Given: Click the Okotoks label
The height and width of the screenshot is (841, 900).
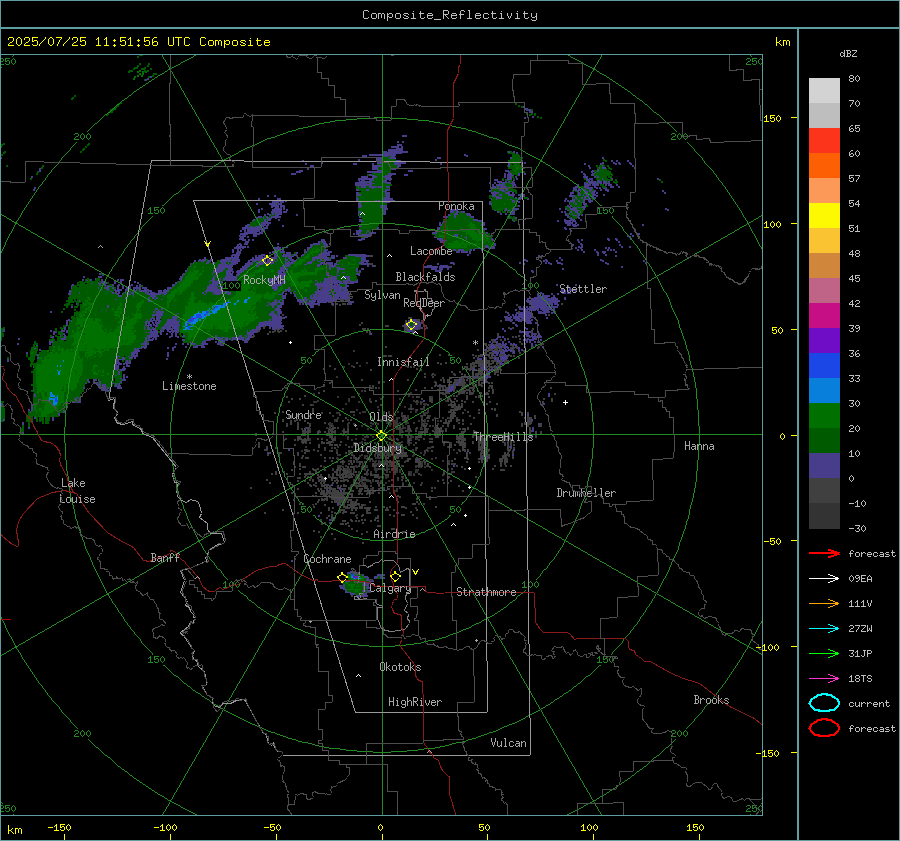Looking at the screenshot, I should (400, 667).
